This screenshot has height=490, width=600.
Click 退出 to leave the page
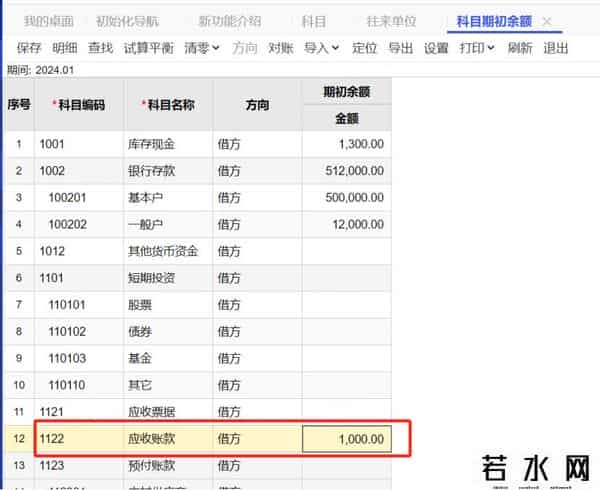click(555, 48)
